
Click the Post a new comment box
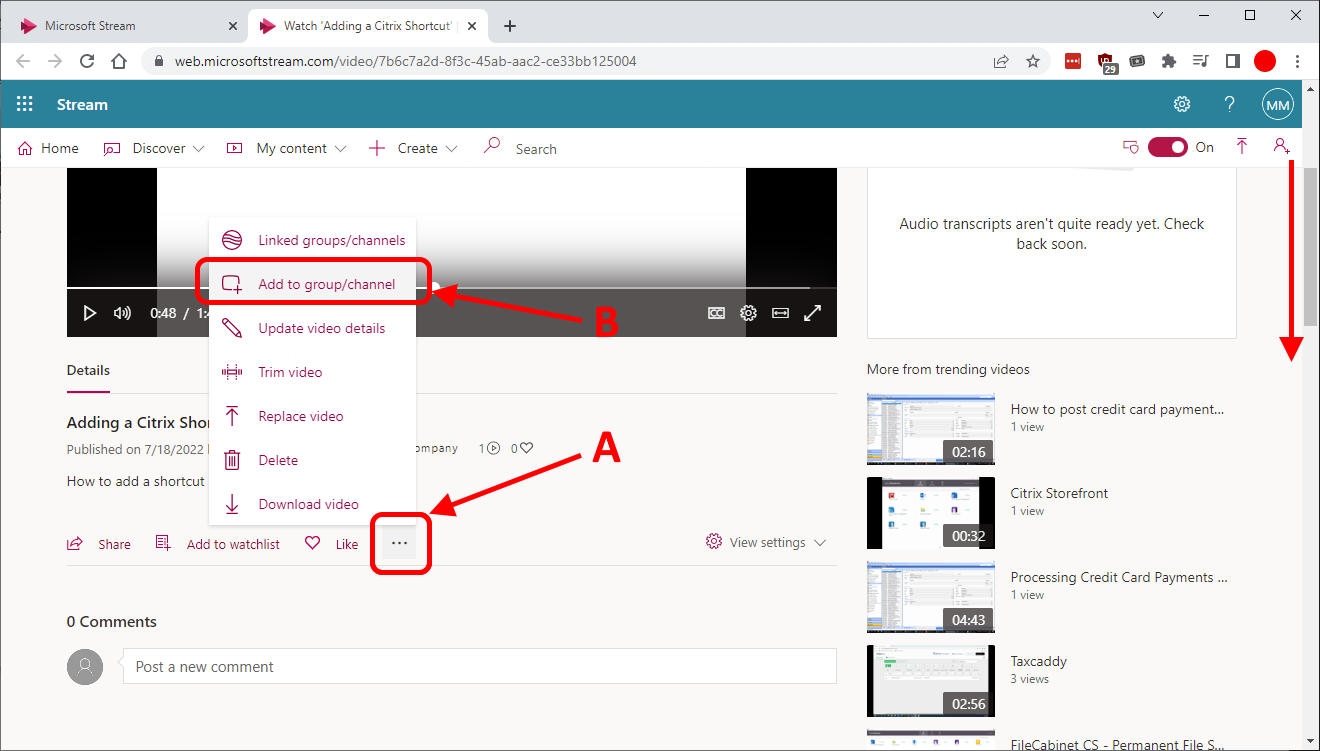point(479,666)
